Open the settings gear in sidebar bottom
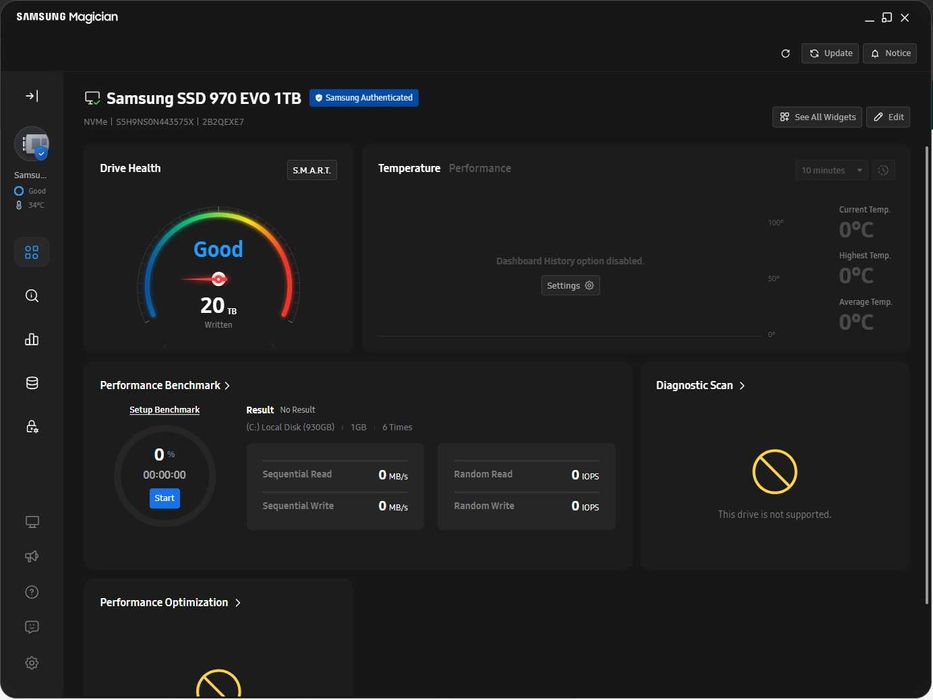The image size is (933, 700). [32, 663]
